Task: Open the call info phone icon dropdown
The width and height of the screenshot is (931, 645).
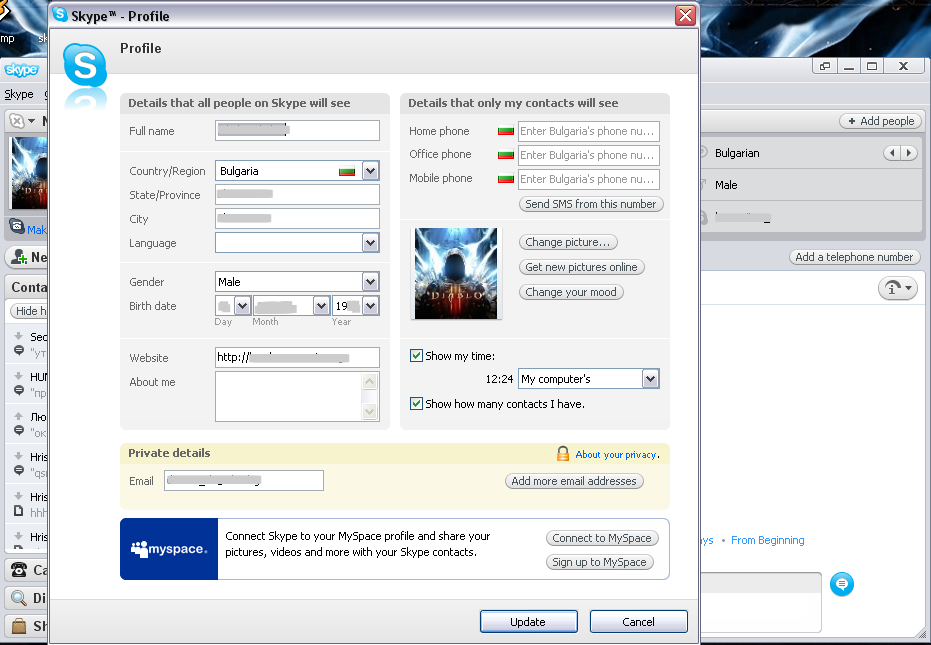Action: [x=897, y=289]
